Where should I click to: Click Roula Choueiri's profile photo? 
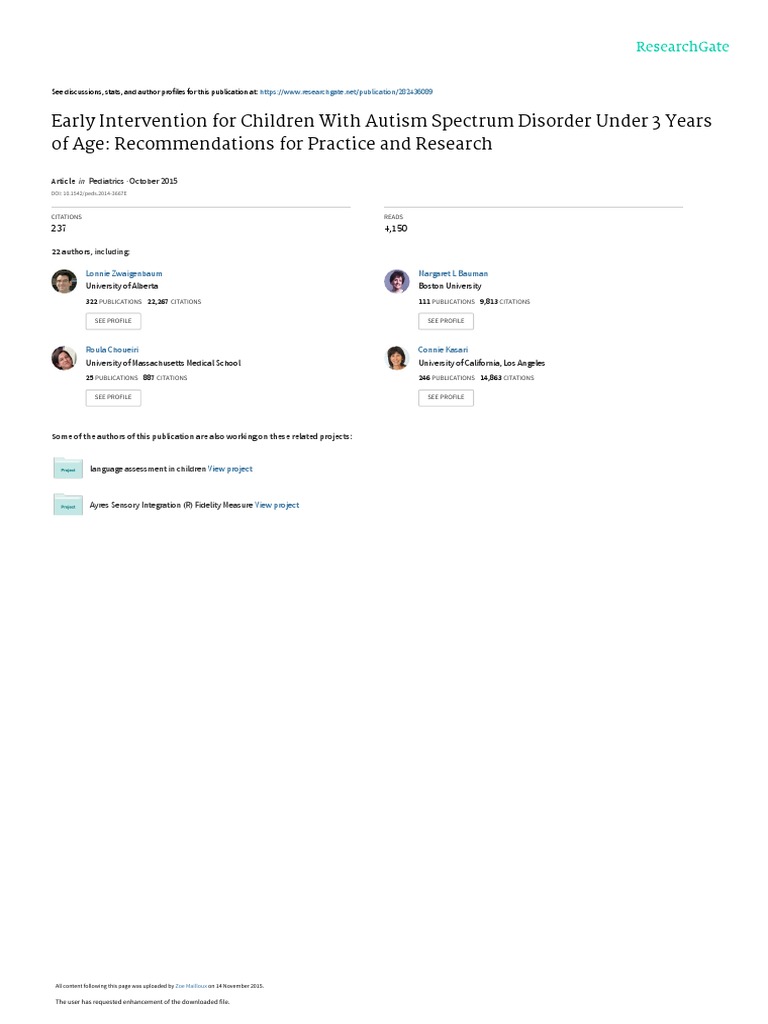click(64, 358)
